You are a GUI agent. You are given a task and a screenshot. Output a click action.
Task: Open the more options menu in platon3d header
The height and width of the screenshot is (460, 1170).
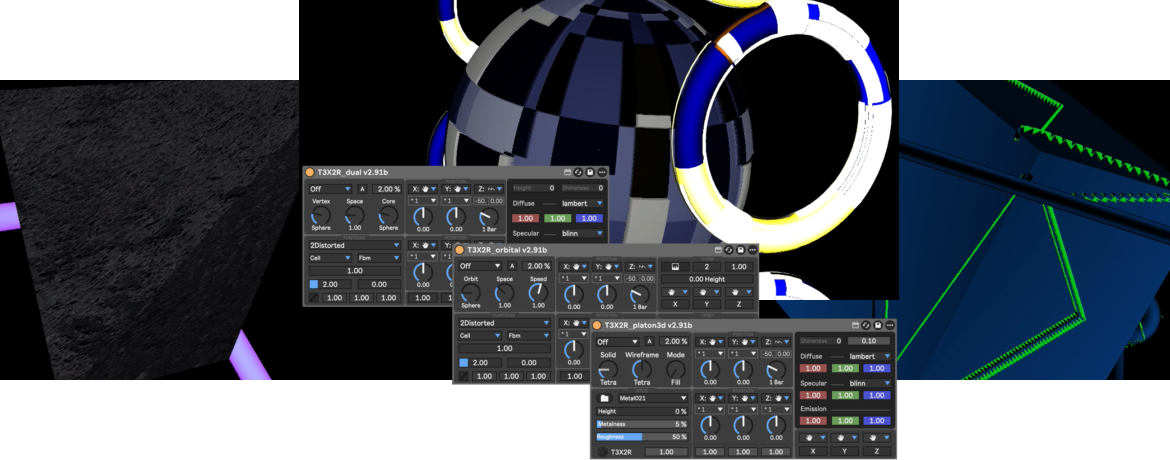coord(890,325)
